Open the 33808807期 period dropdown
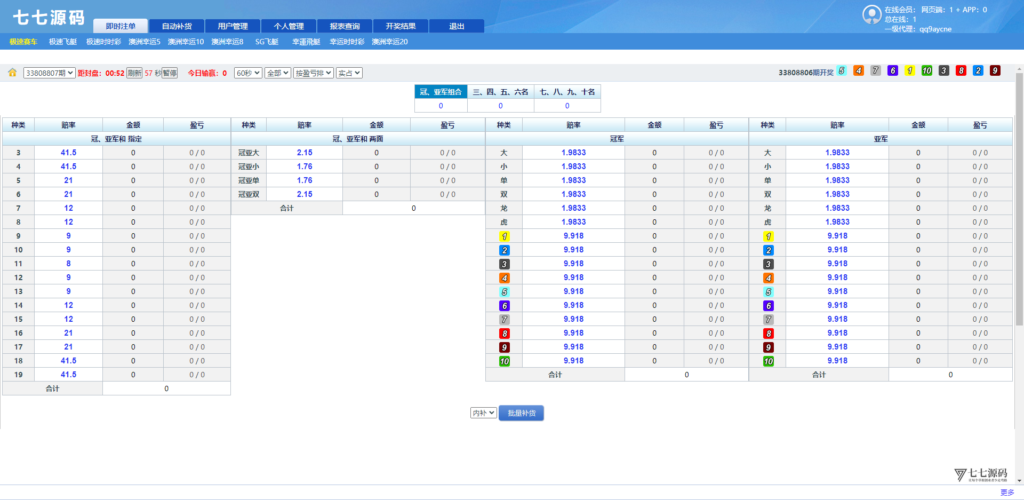This screenshot has width=1024, height=500. [49, 73]
